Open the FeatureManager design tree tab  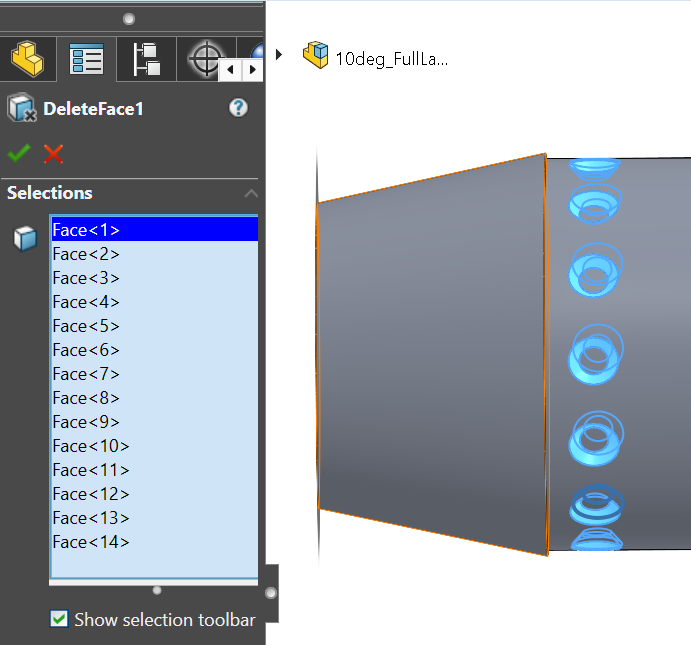[27, 59]
